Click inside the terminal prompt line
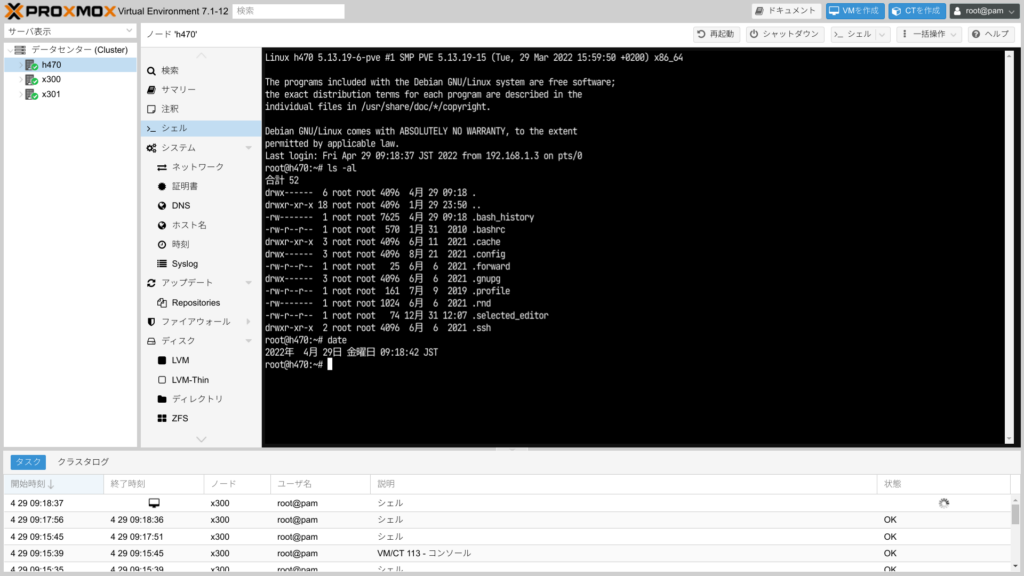1024x576 pixels. coord(298,364)
